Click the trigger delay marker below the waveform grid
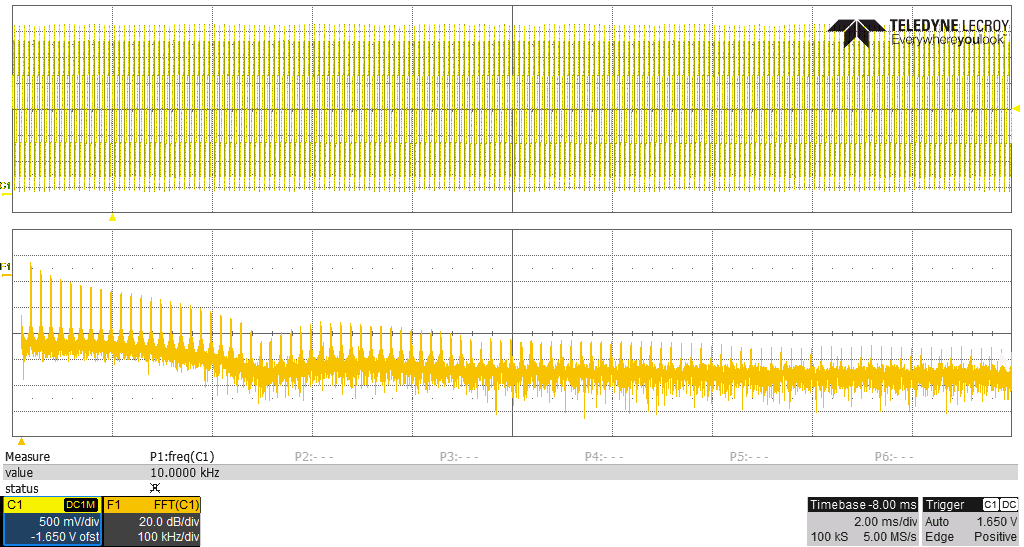1024x547 pixels. [112, 217]
